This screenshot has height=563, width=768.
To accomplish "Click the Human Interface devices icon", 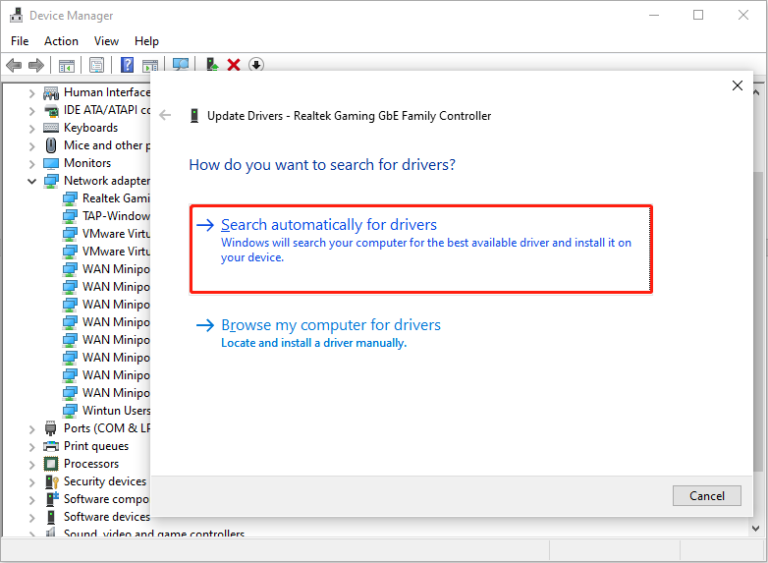I will pos(51,93).
